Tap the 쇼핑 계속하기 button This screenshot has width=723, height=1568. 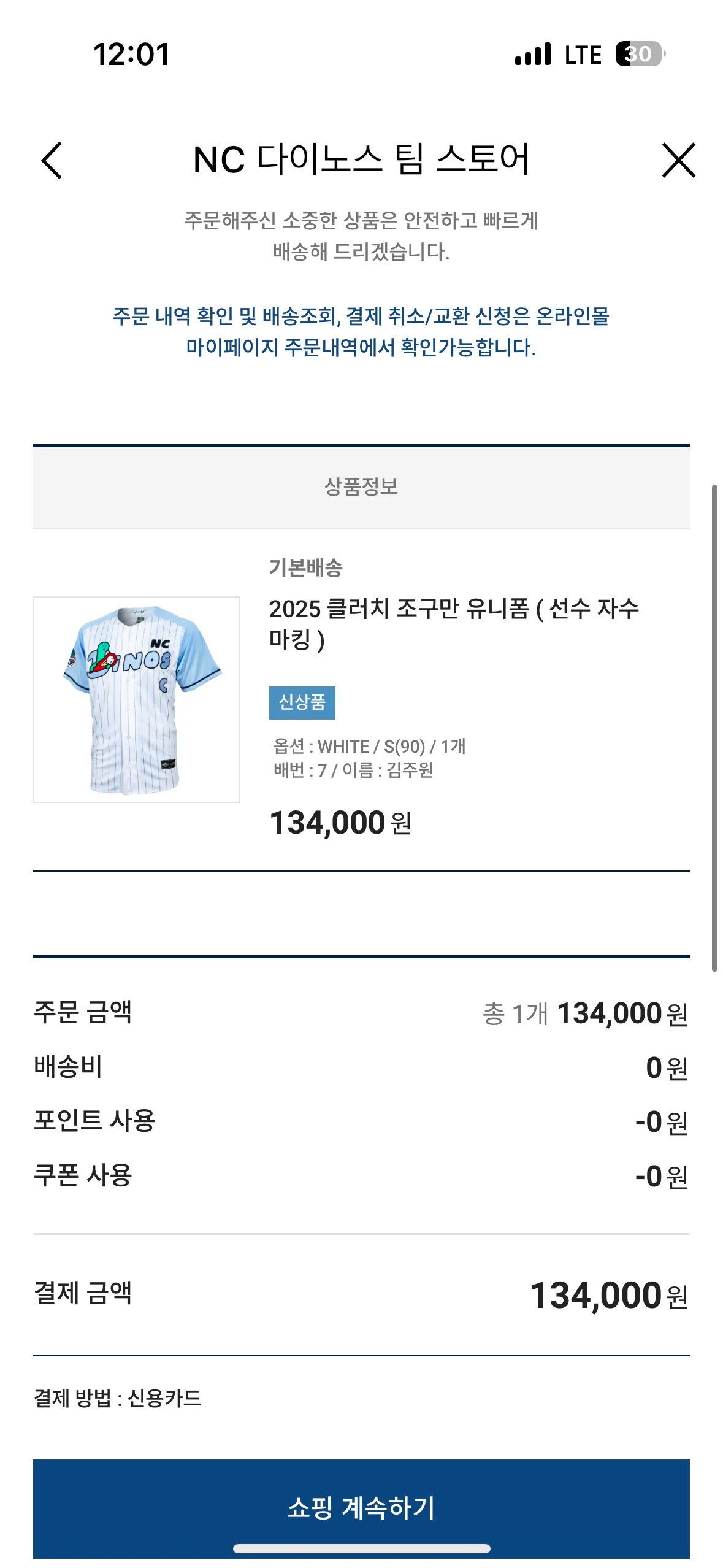point(361,1508)
